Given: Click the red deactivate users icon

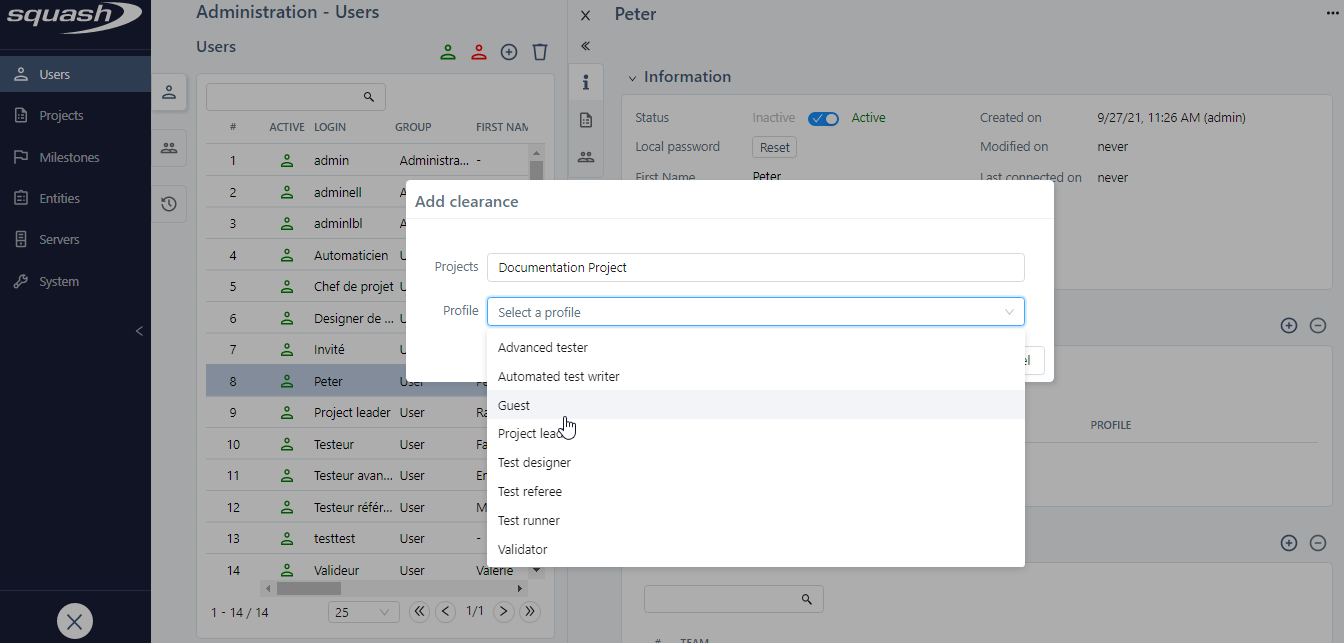Looking at the screenshot, I should tap(479, 52).
